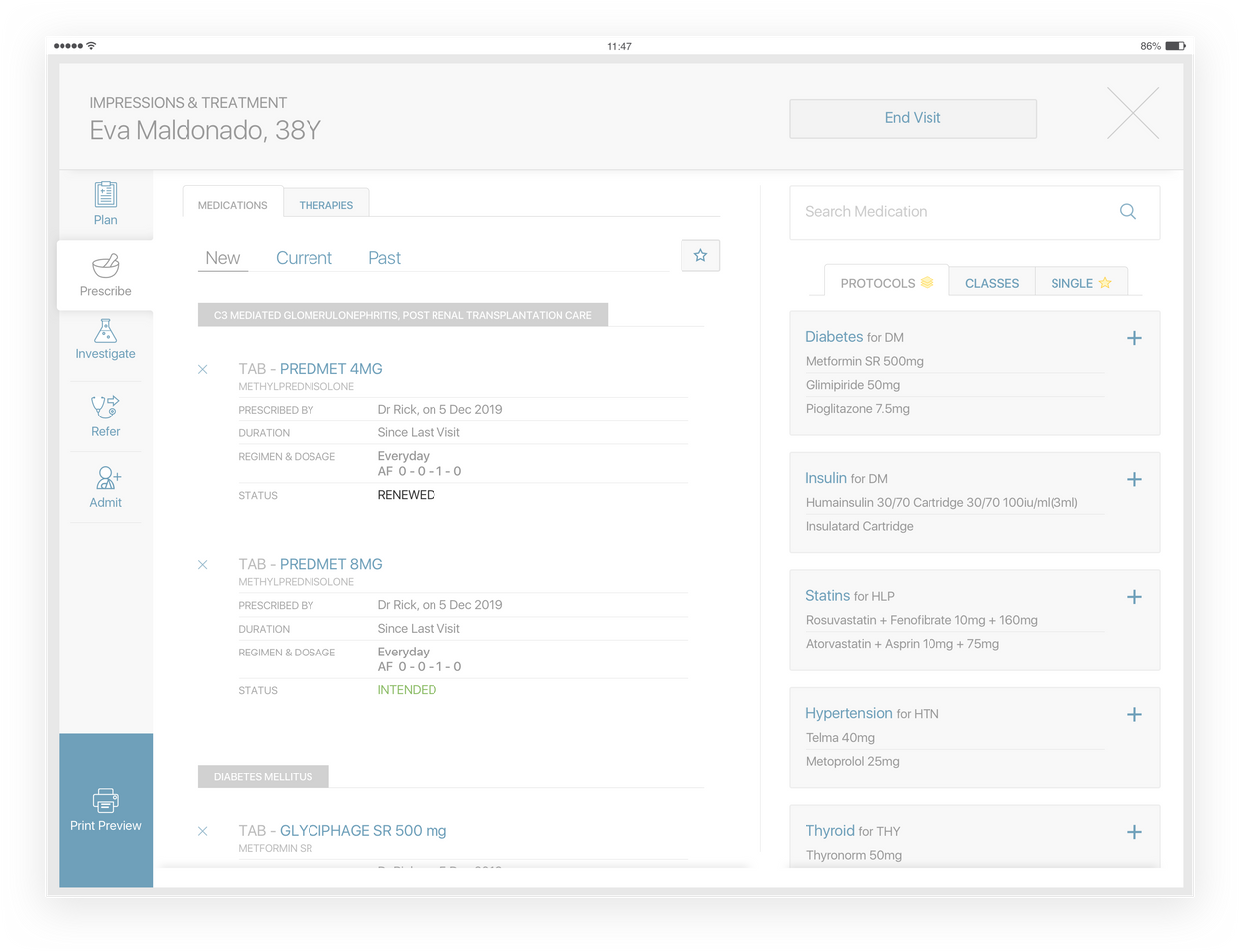Remove the GLYCIPHAGE SR 500 mg entry
This screenshot has width=1240, height=952.
point(203,831)
